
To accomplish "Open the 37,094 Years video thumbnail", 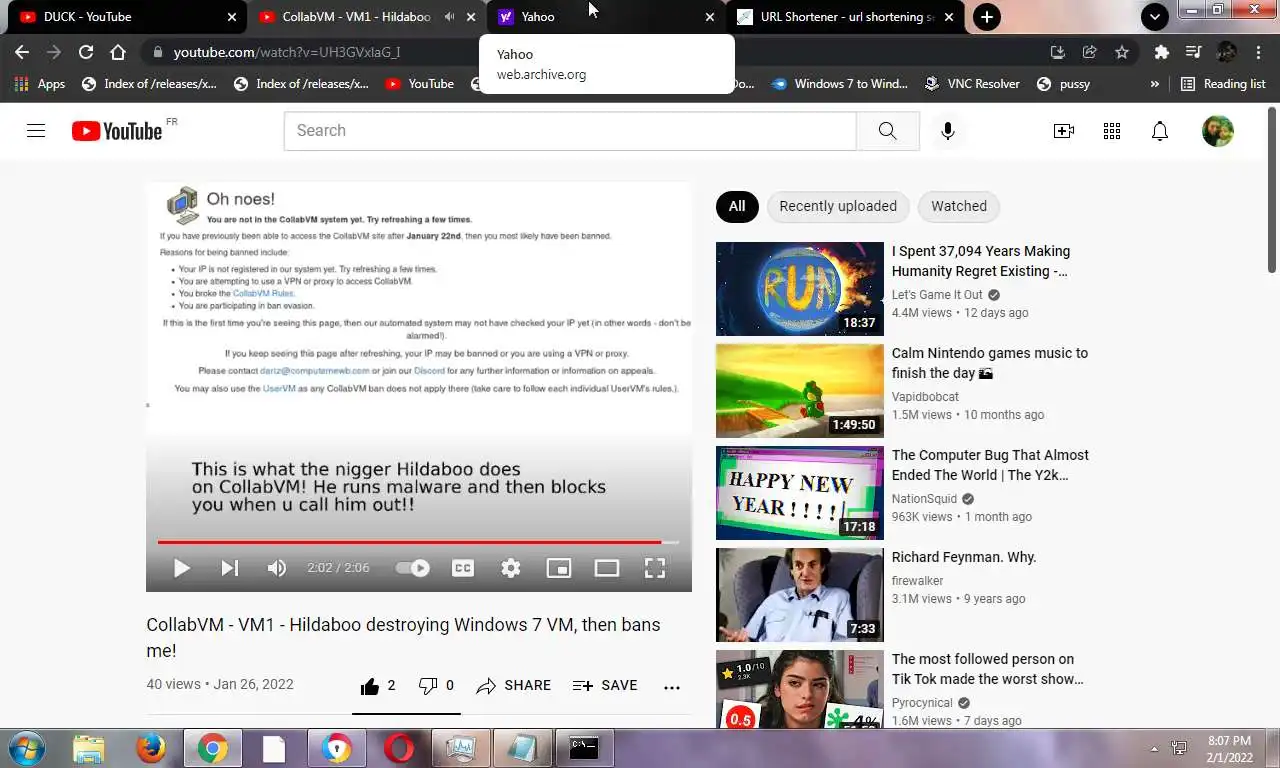I will click(x=800, y=289).
